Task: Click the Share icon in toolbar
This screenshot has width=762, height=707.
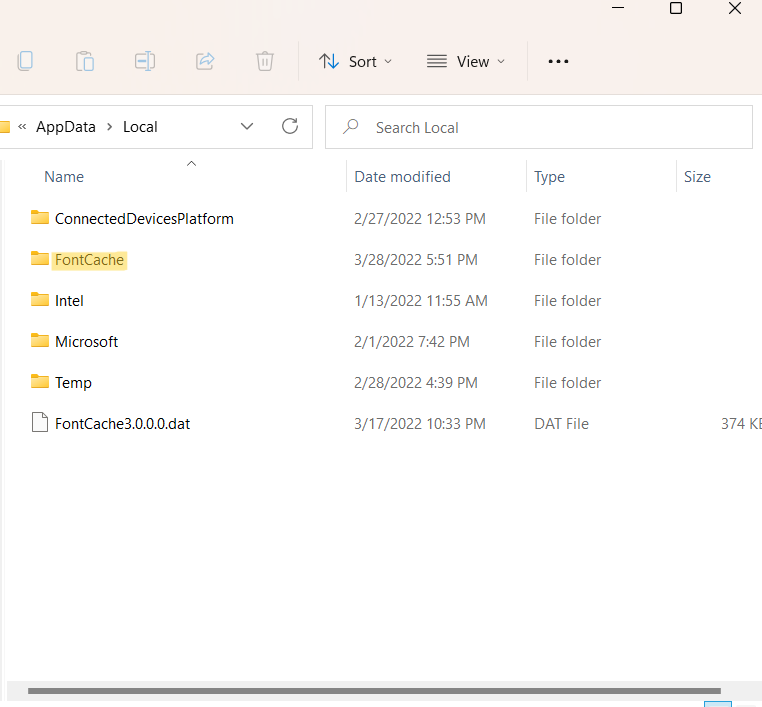Action: click(205, 61)
